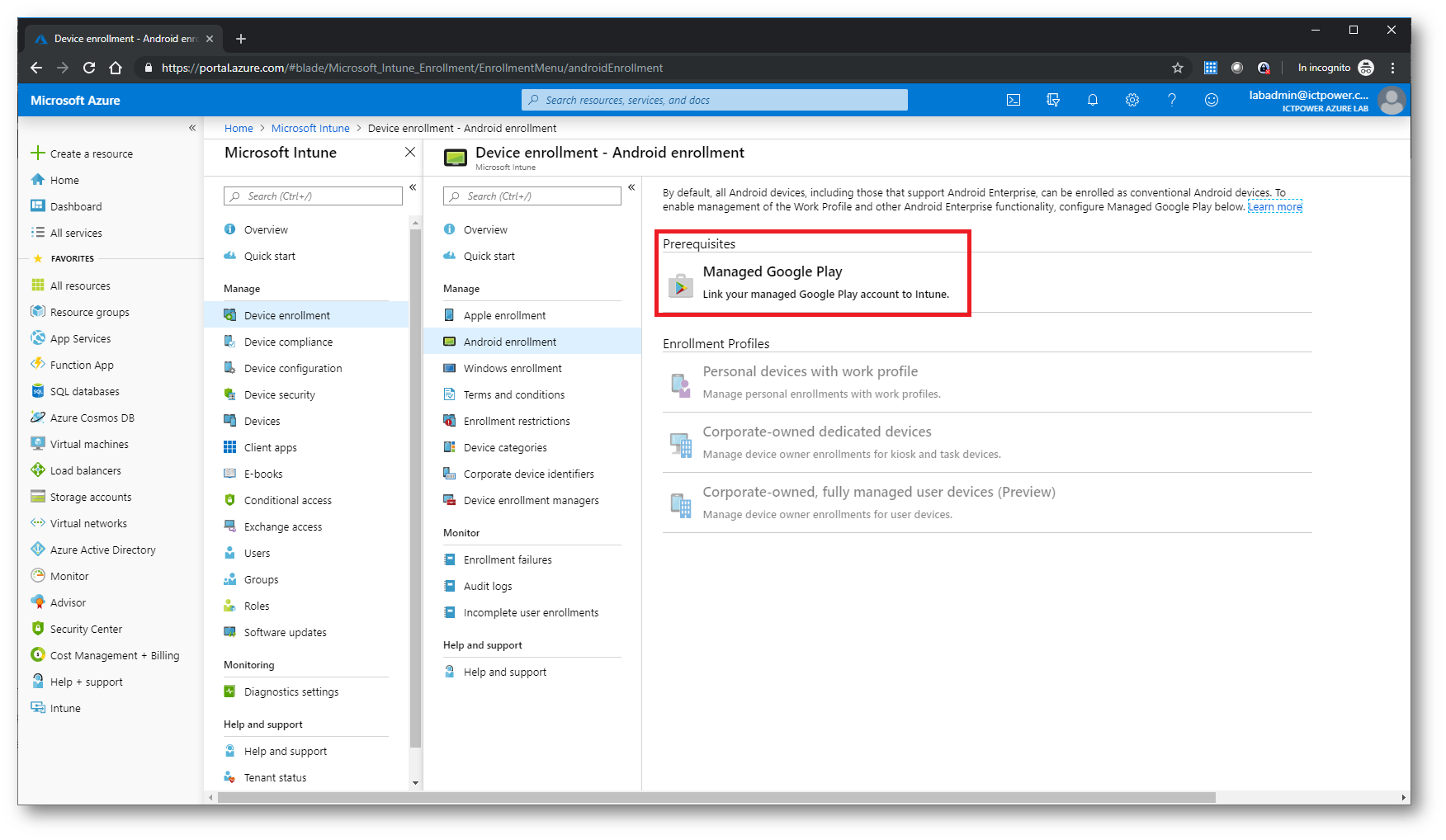Click Conditional access shield icon
Screen dimensions: 1446x840
230,500
